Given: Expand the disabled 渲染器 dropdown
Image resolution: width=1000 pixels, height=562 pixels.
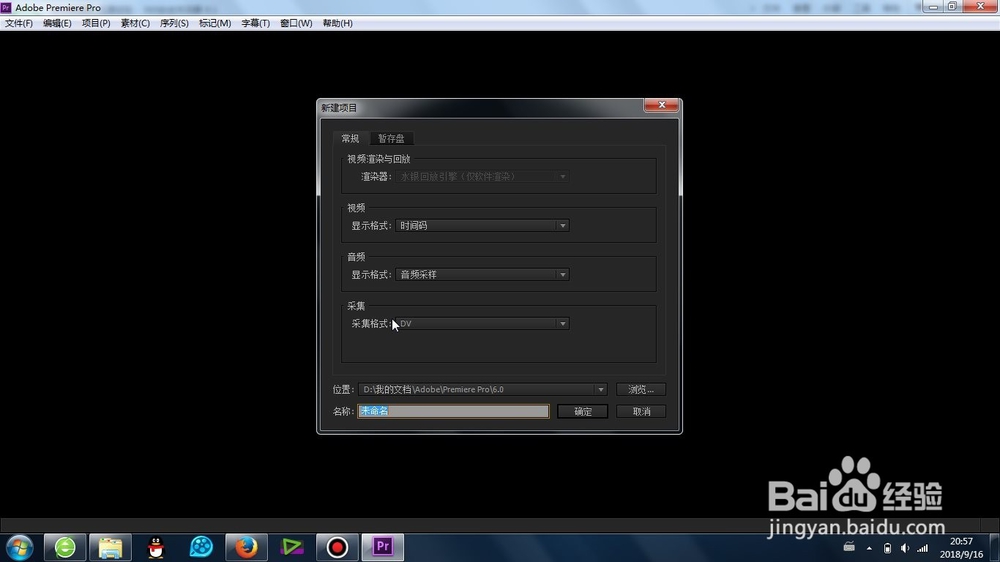Looking at the screenshot, I should coord(482,176).
